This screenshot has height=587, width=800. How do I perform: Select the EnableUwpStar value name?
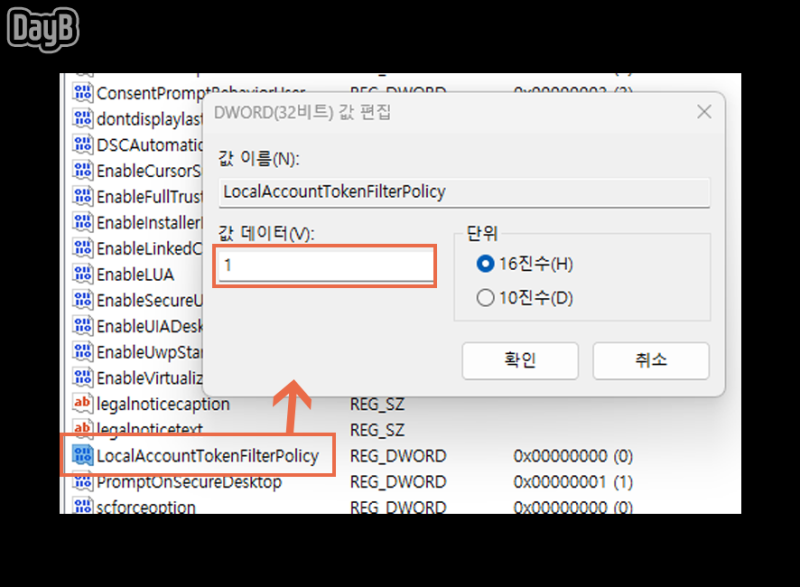click(149, 352)
